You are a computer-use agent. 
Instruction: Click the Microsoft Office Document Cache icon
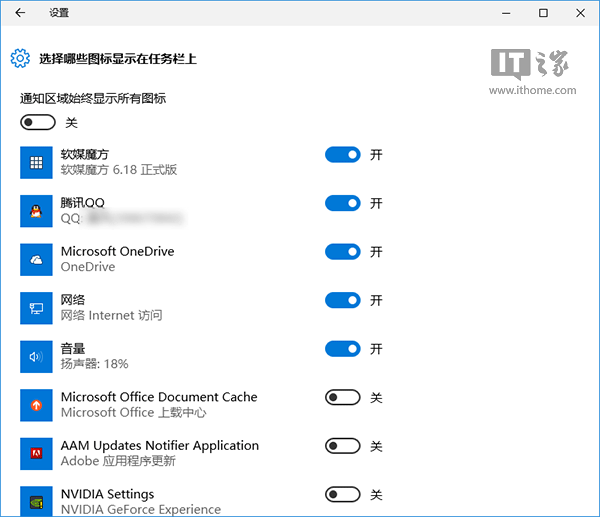[36, 404]
